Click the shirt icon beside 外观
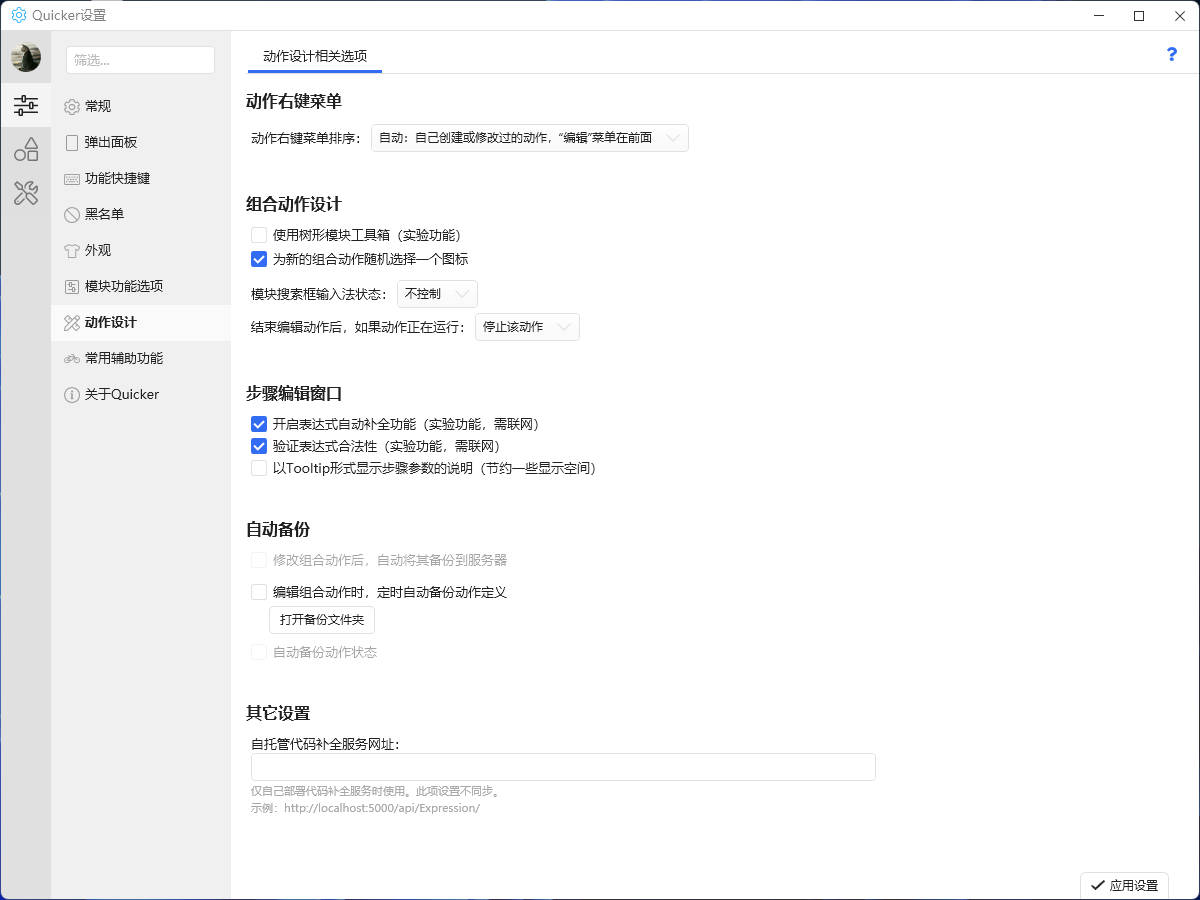This screenshot has width=1200, height=900. pos(72,251)
